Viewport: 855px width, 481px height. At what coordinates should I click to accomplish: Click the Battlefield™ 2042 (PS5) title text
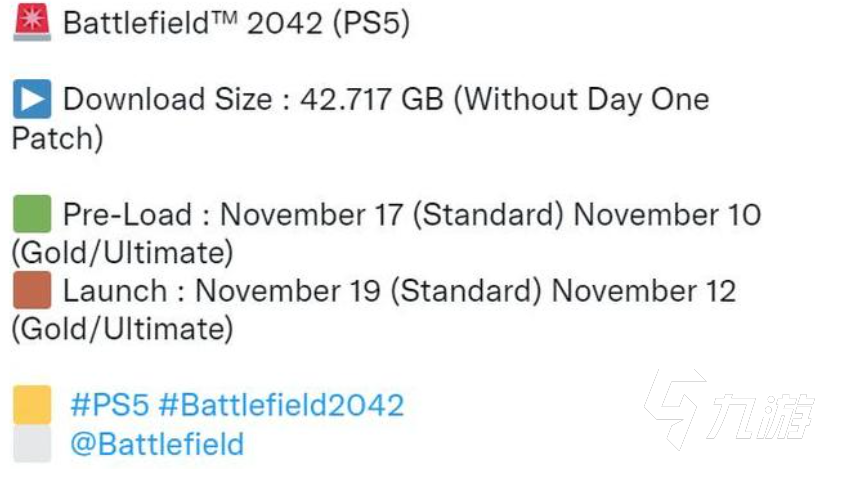(x=236, y=23)
